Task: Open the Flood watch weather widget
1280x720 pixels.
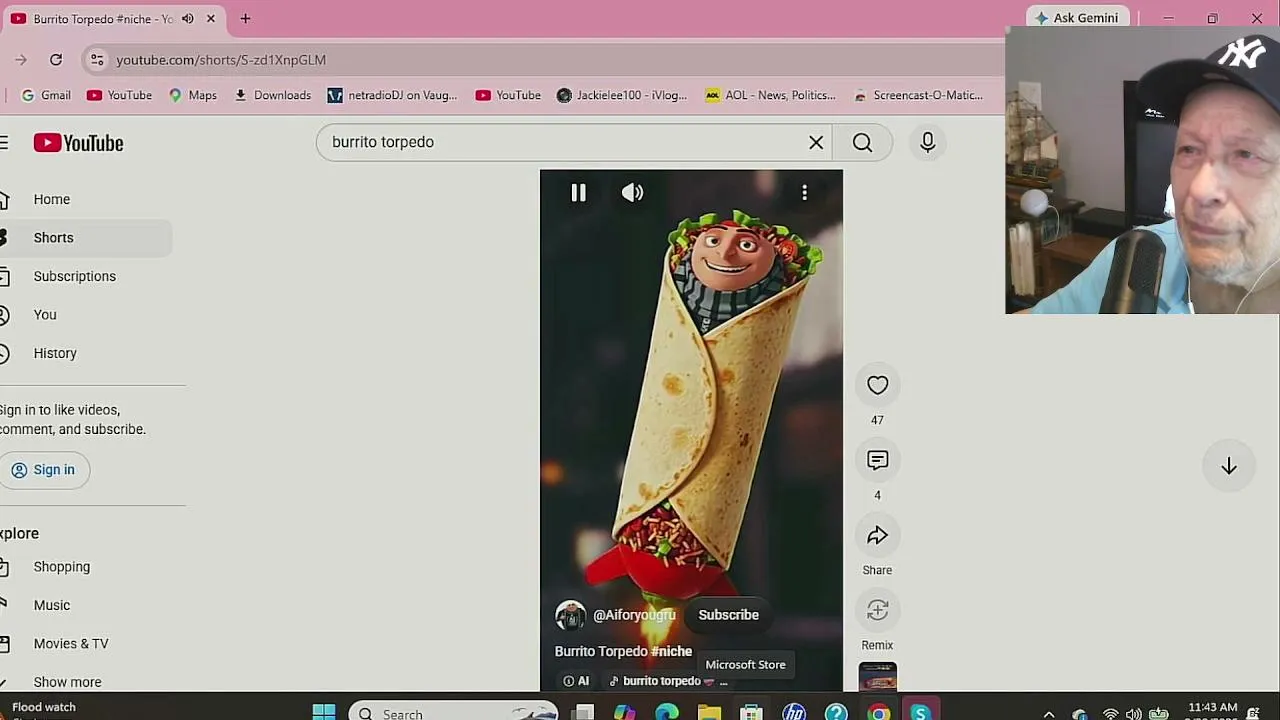Action: [42, 710]
